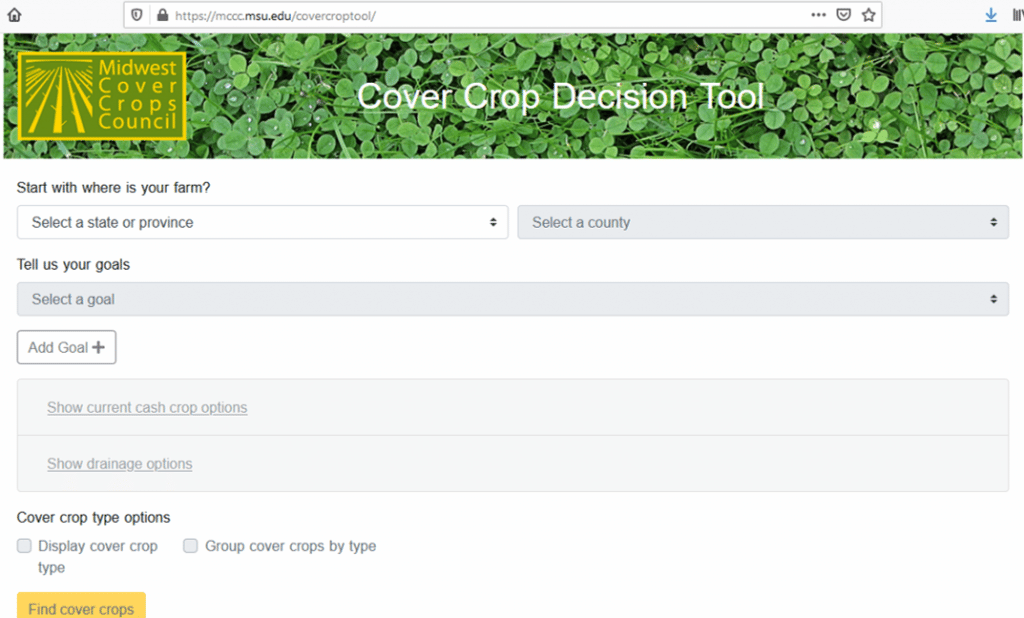Click the Show drainage options link
The image size is (1024, 618).
119,464
